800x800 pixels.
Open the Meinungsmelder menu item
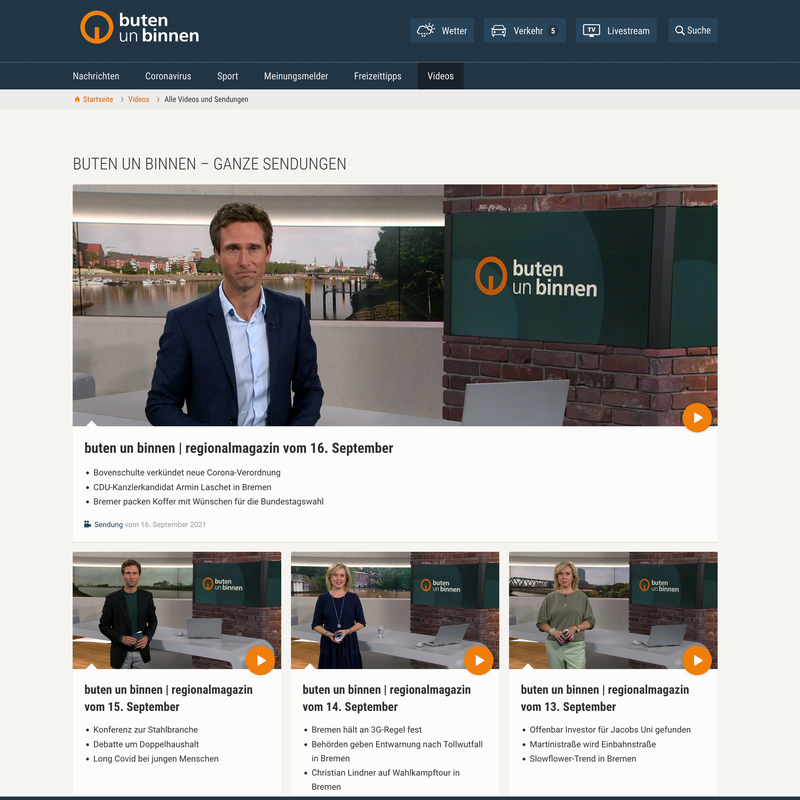(296, 76)
